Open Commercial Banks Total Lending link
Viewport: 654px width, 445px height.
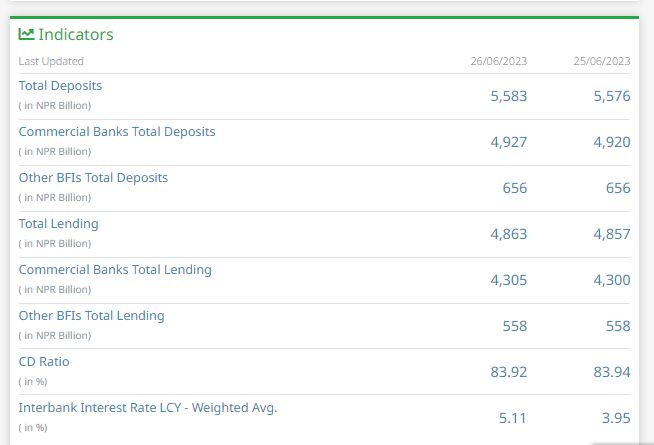tap(115, 270)
